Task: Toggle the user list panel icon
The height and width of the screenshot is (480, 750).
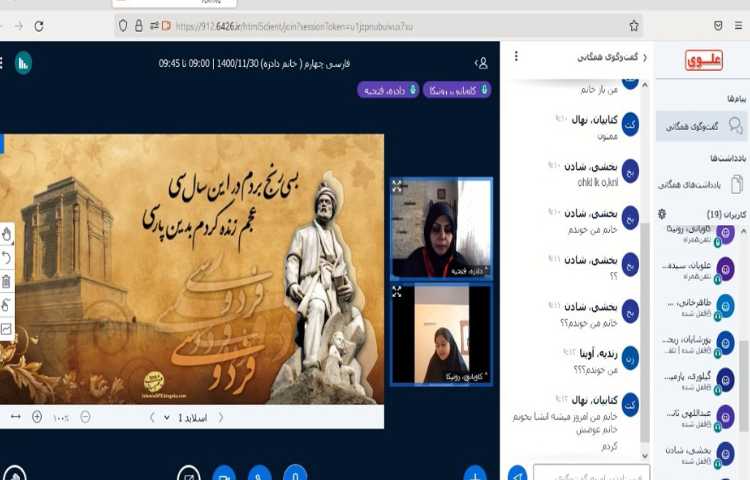Action: [482, 63]
